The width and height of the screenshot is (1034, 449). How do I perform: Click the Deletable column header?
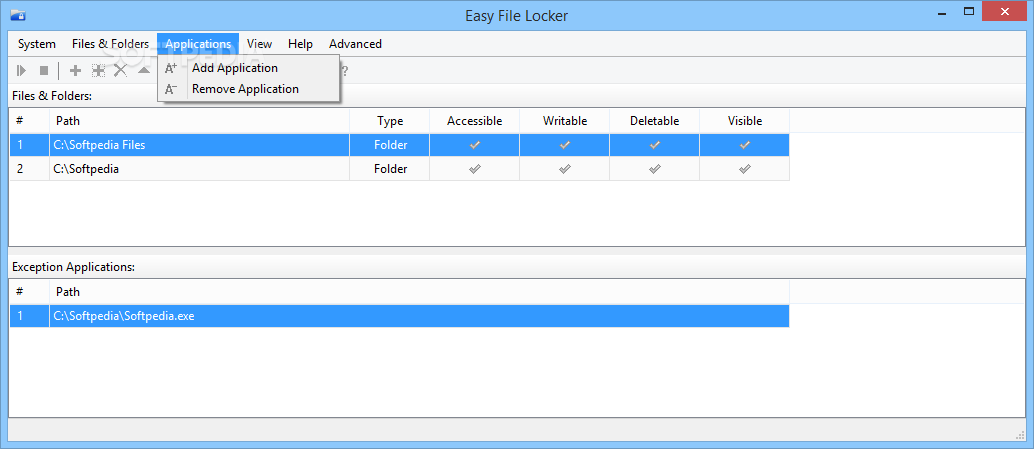tap(654, 121)
